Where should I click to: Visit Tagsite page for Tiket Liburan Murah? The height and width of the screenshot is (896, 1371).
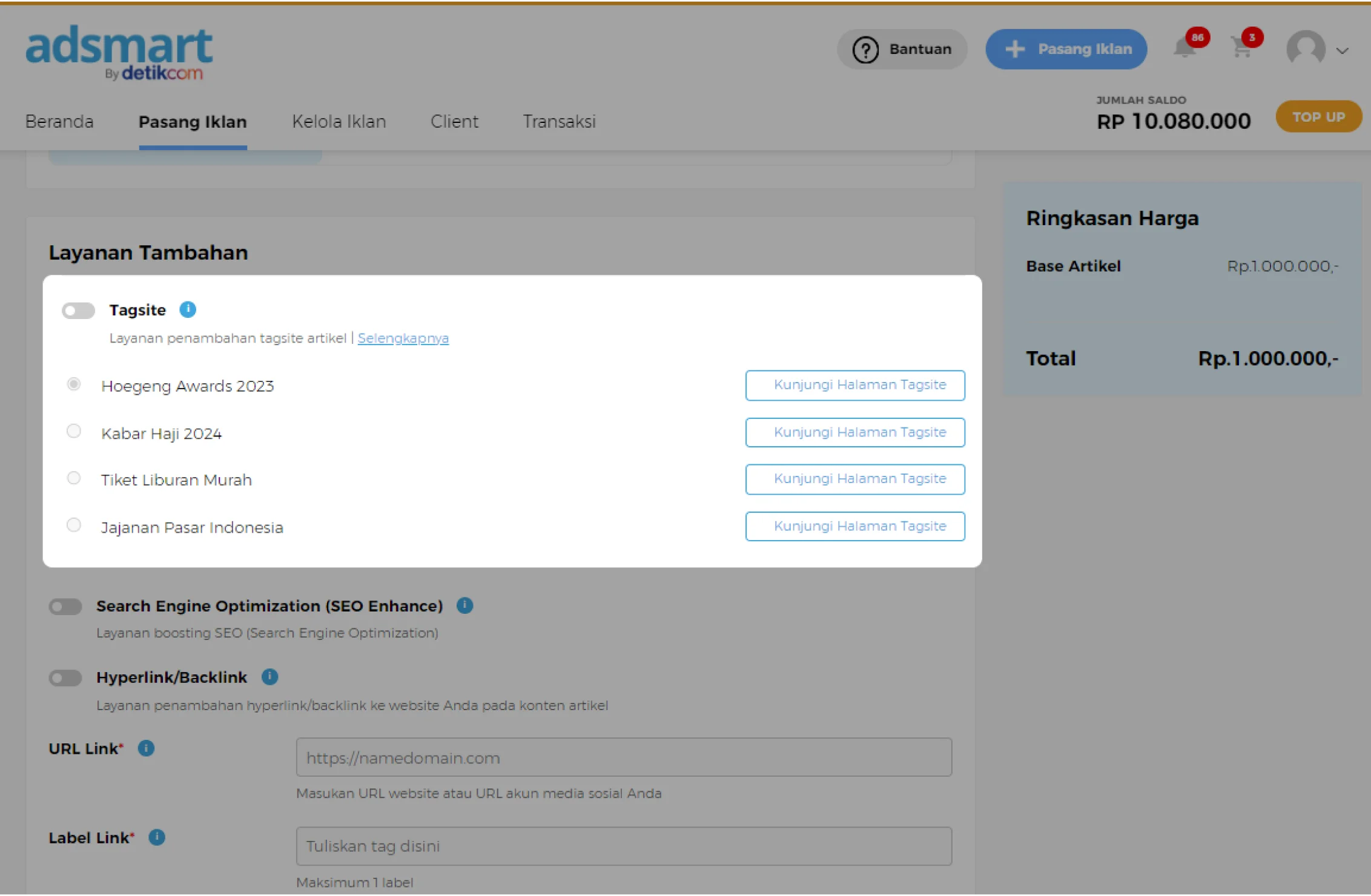tap(854, 479)
